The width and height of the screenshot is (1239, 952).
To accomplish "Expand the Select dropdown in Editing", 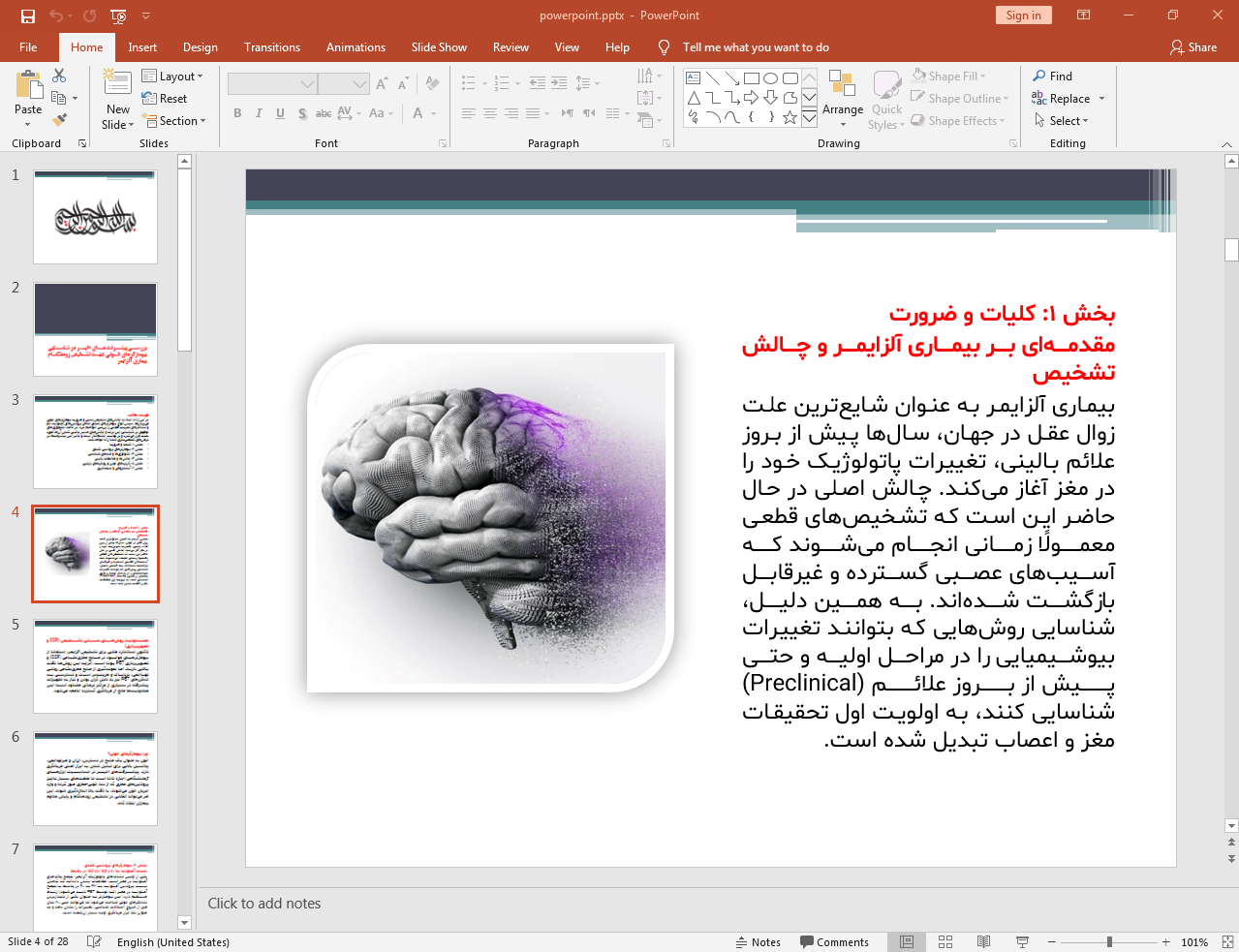I will point(1062,121).
